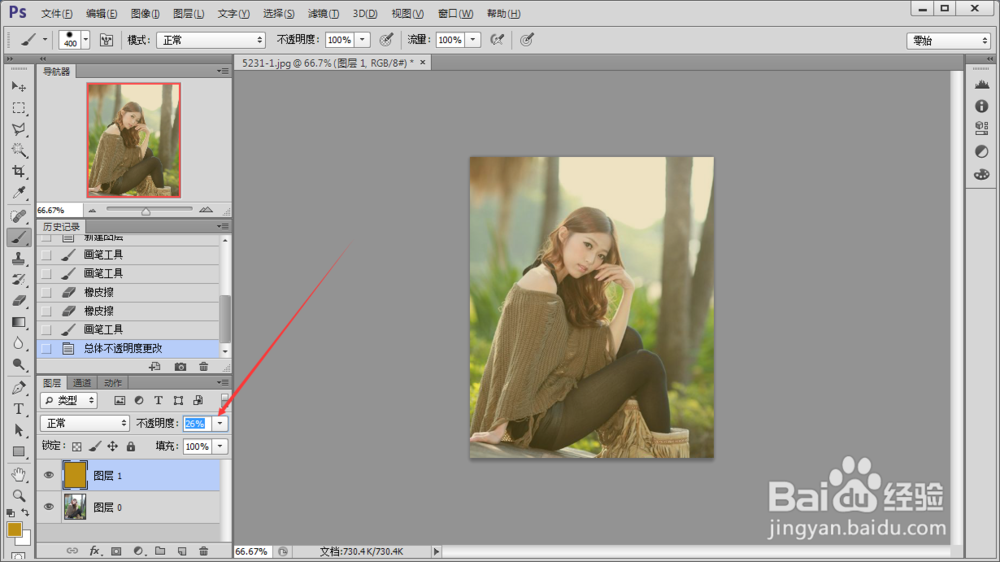Viewport: 1000px width, 562px height.
Task: Select the Blur tool
Action: pos(18,343)
